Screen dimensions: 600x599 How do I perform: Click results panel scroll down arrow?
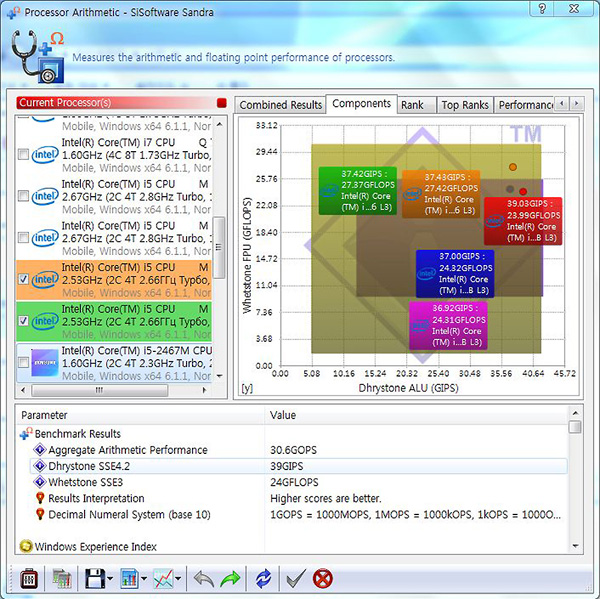coord(575,546)
